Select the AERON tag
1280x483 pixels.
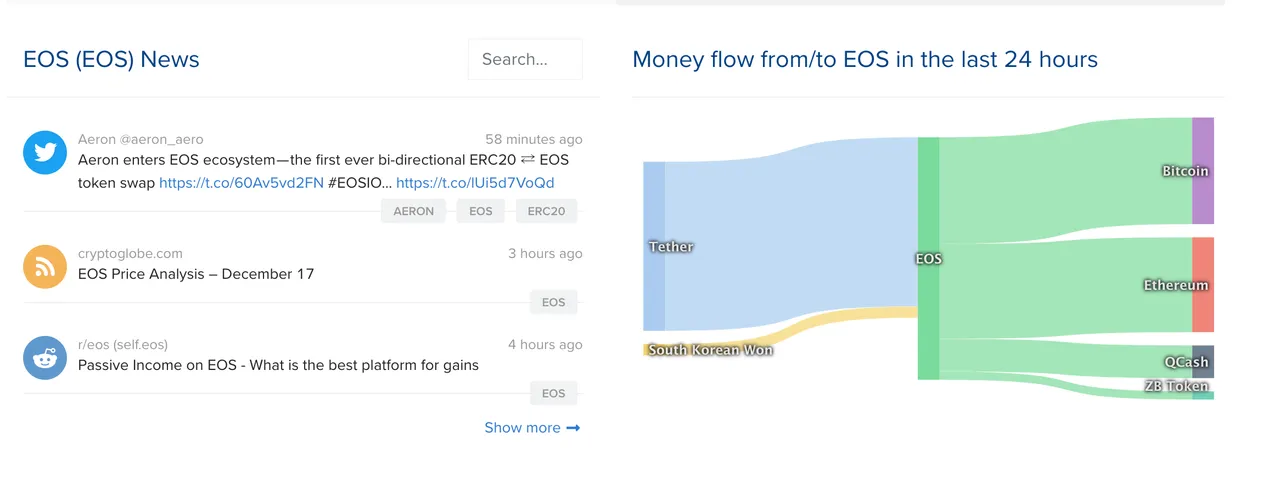(x=413, y=211)
